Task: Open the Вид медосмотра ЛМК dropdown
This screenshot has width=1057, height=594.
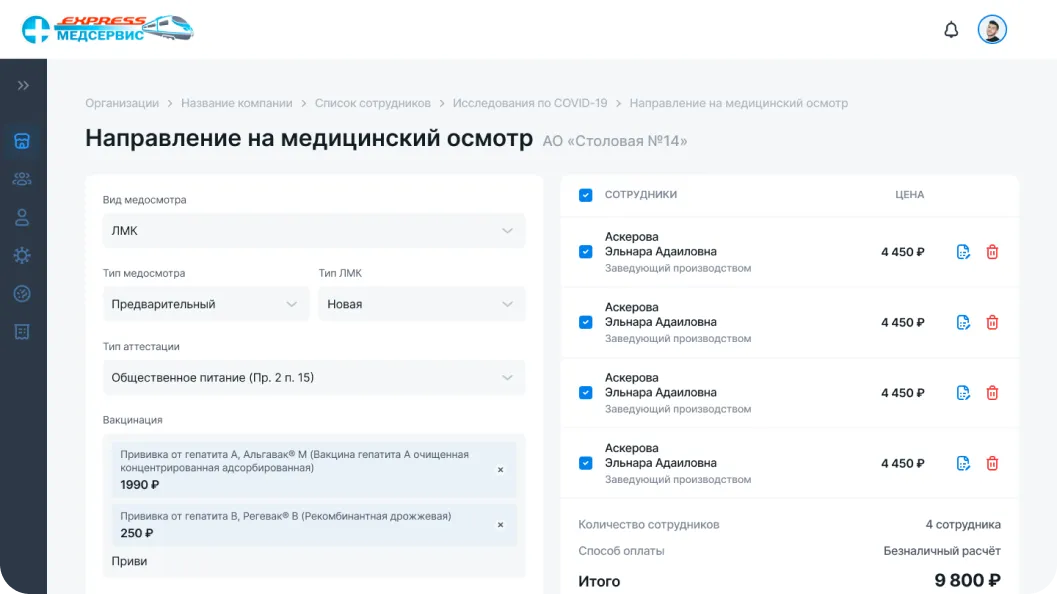Action: [313, 231]
